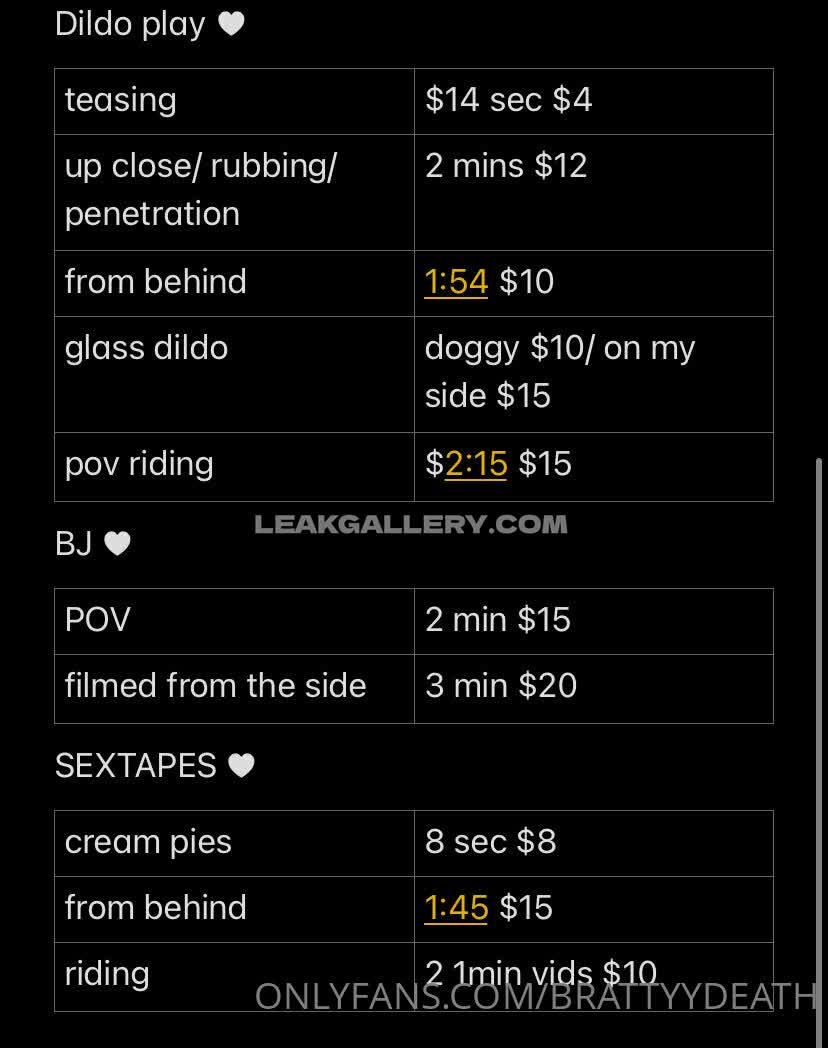Image resolution: width=828 pixels, height=1048 pixels.
Task: Click the heart icon after SEXTAPES heading
Action: 241,766
